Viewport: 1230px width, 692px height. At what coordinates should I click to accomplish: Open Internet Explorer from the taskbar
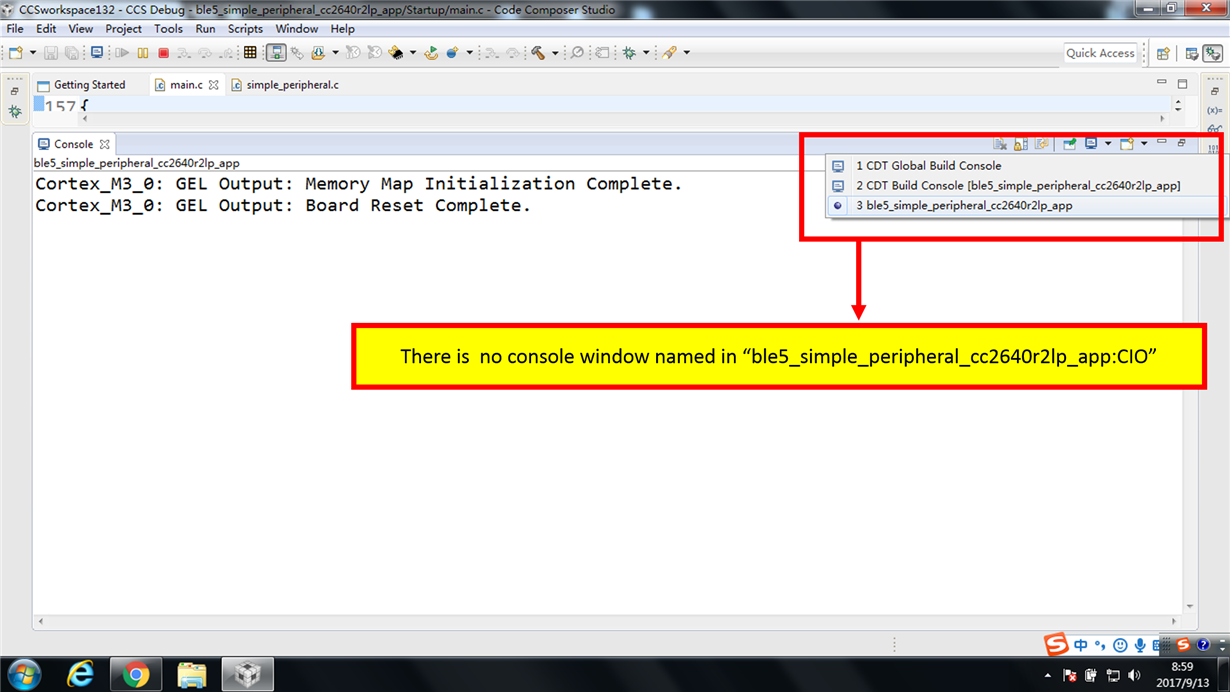pyautogui.click(x=81, y=674)
